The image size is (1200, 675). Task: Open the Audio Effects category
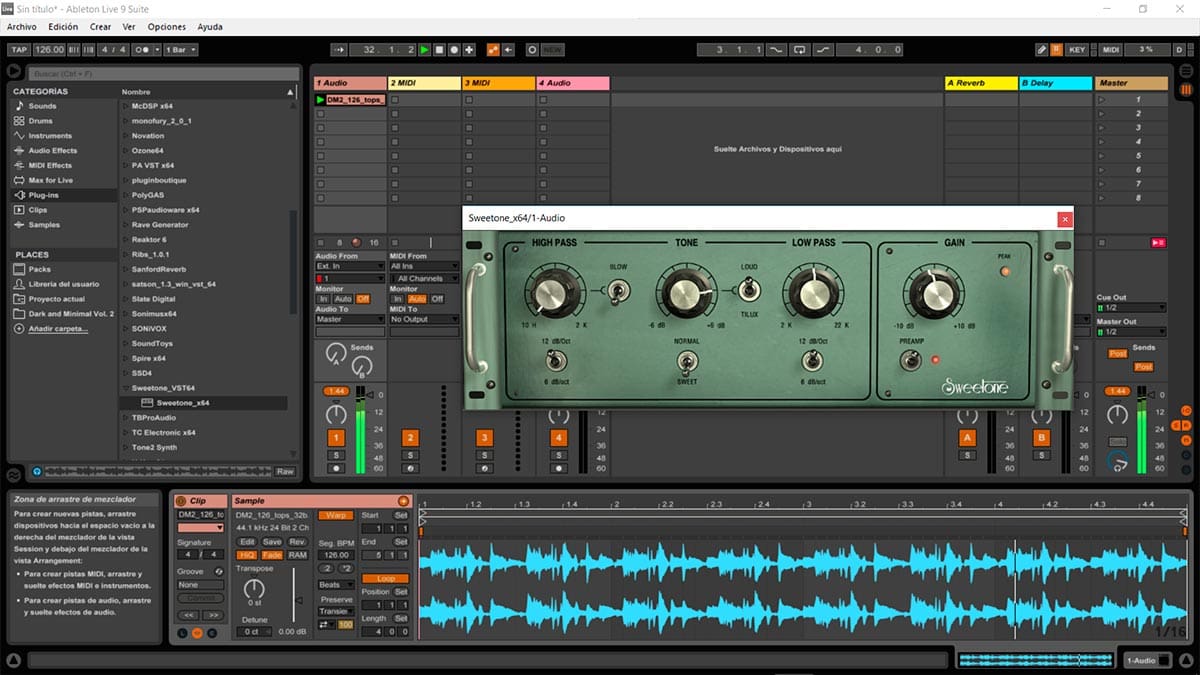pyautogui.click(x=52, y=151)
